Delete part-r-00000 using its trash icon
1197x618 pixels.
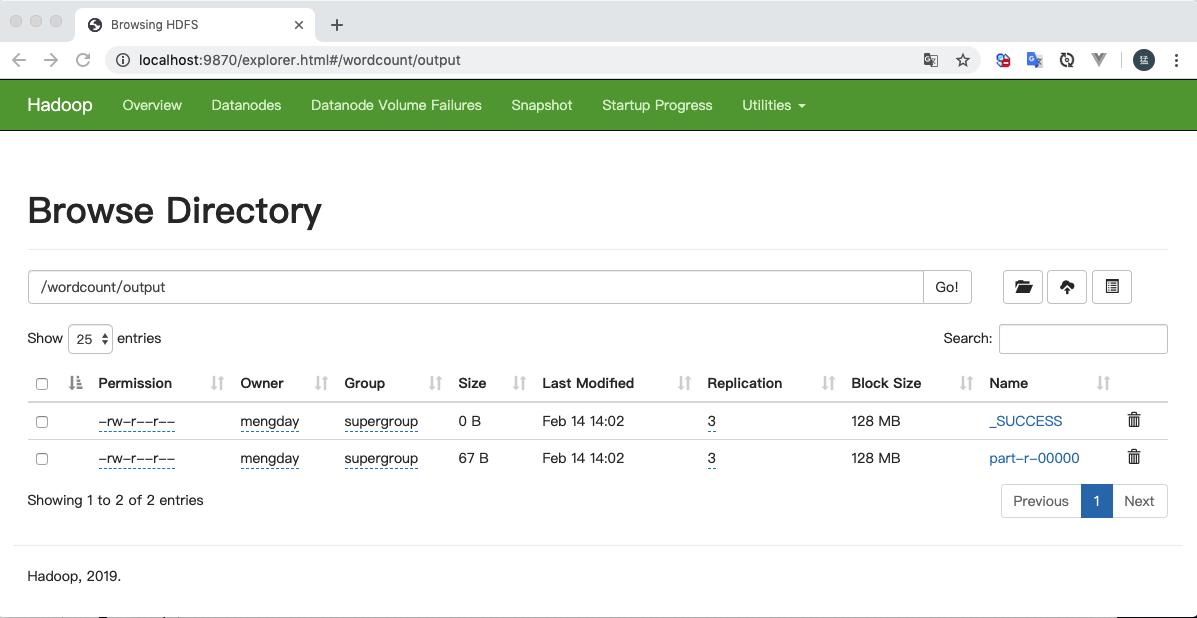pyautogui.click(x=1133, y=457)
